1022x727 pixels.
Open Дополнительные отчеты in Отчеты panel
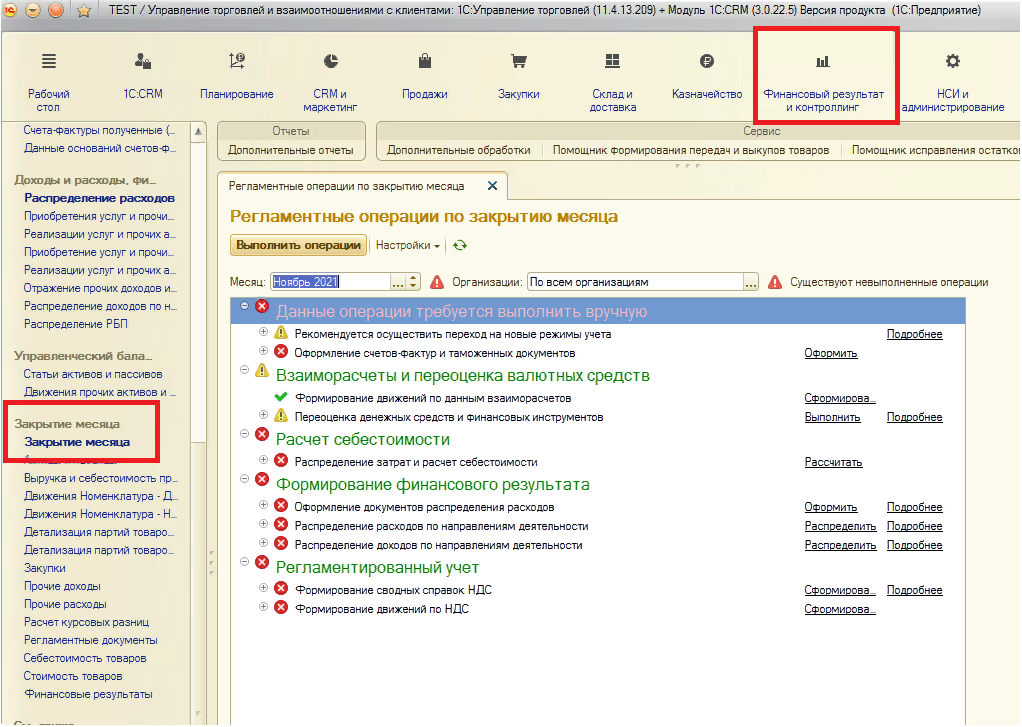click(291, 150)
